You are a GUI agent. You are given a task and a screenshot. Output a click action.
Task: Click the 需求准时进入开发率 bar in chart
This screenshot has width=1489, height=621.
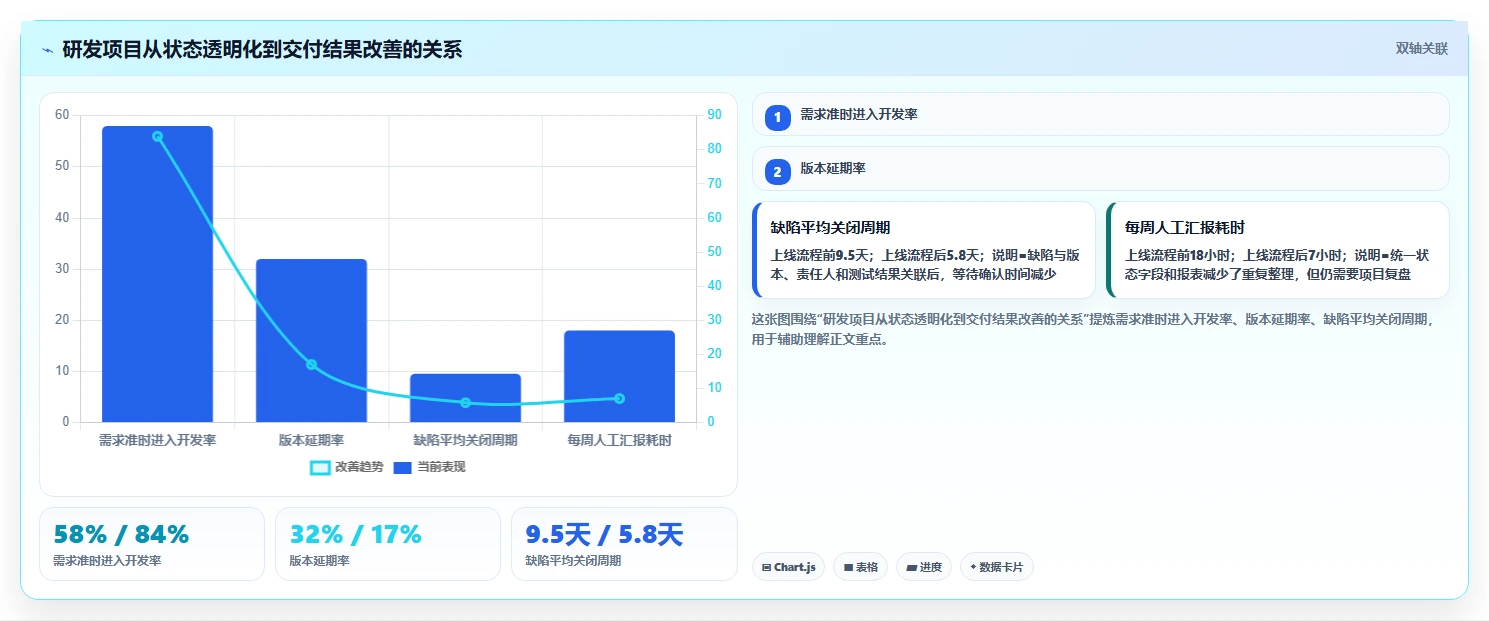[157, 274]
